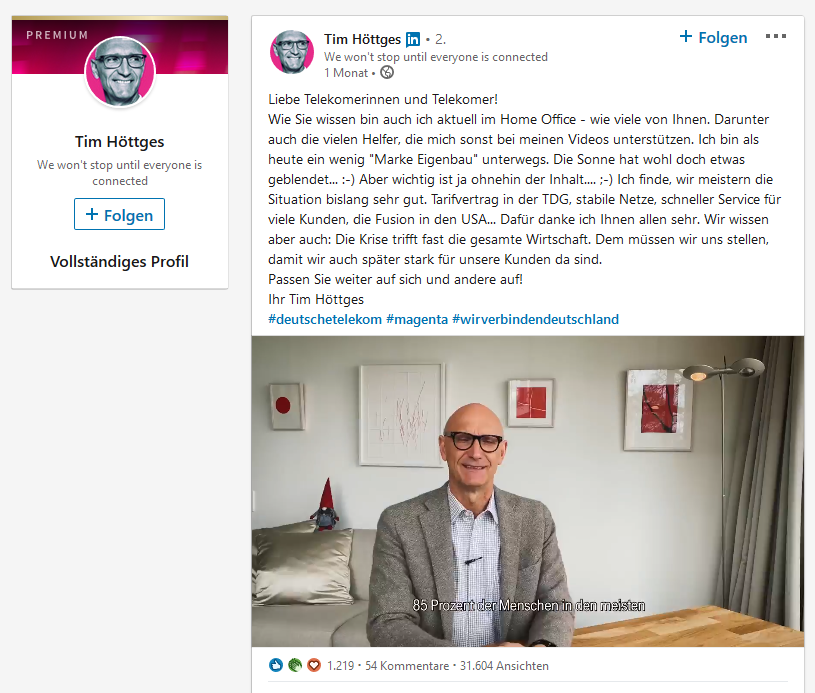This screenshot has width=815, height=693.
Task: Open the Vollständiges Profil link
Action: tap(120, 261)
